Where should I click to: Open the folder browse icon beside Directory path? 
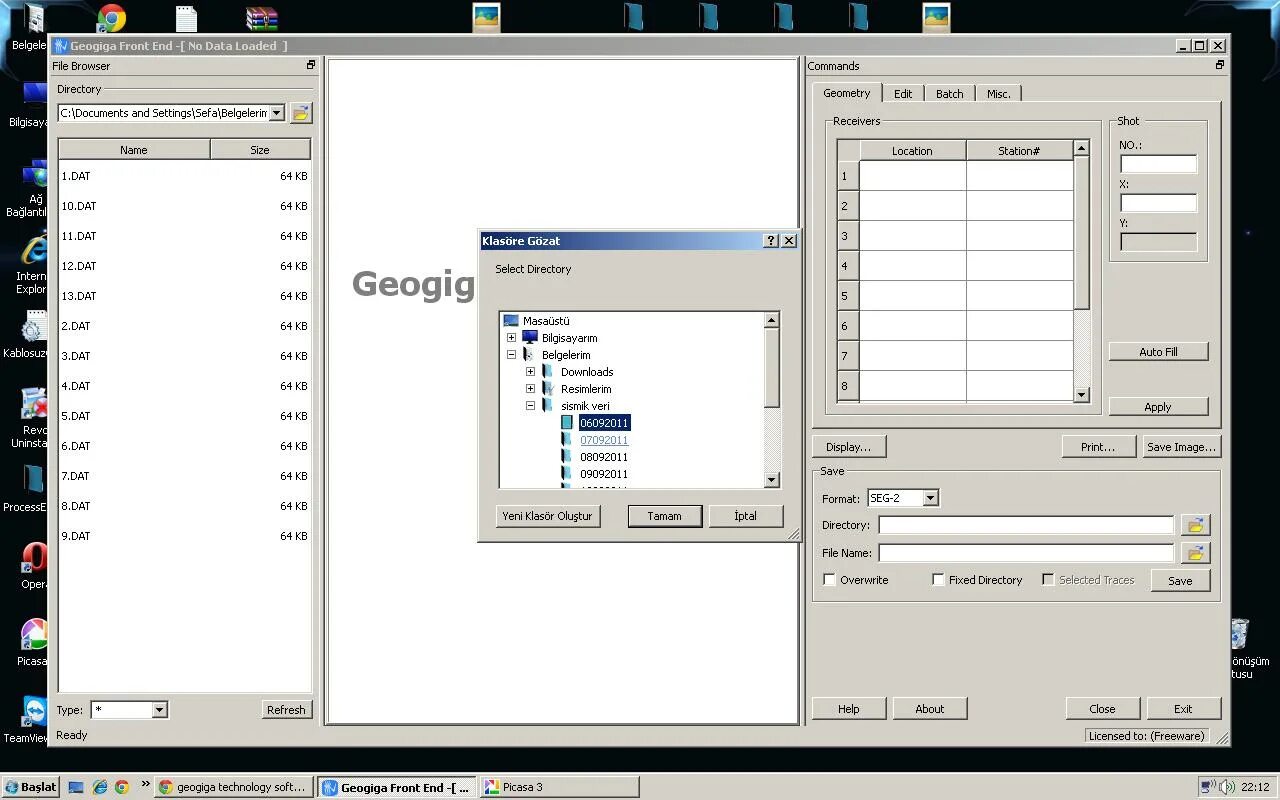(x=301, y=113)
